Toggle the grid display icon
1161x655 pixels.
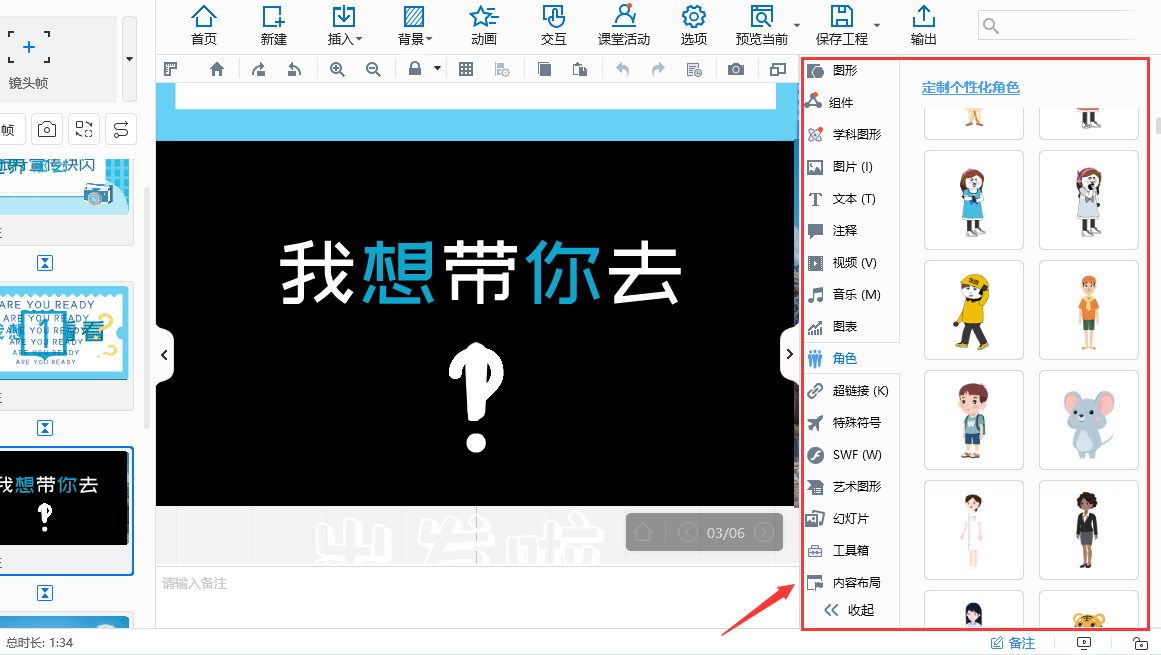coord(466,69)
